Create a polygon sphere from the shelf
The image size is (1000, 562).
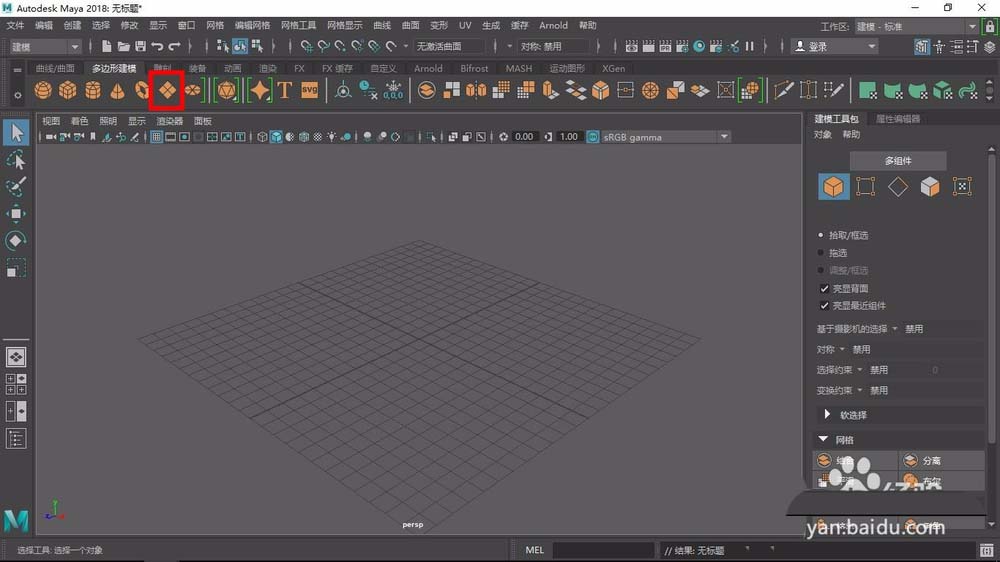click(x=43, y=90)
